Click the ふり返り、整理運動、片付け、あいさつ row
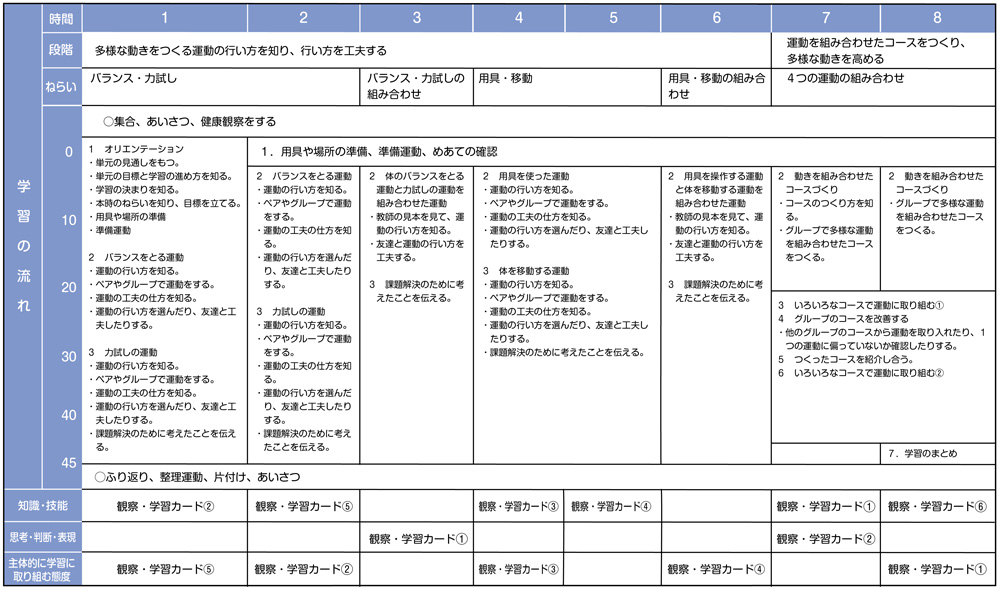 pos(196,477)
